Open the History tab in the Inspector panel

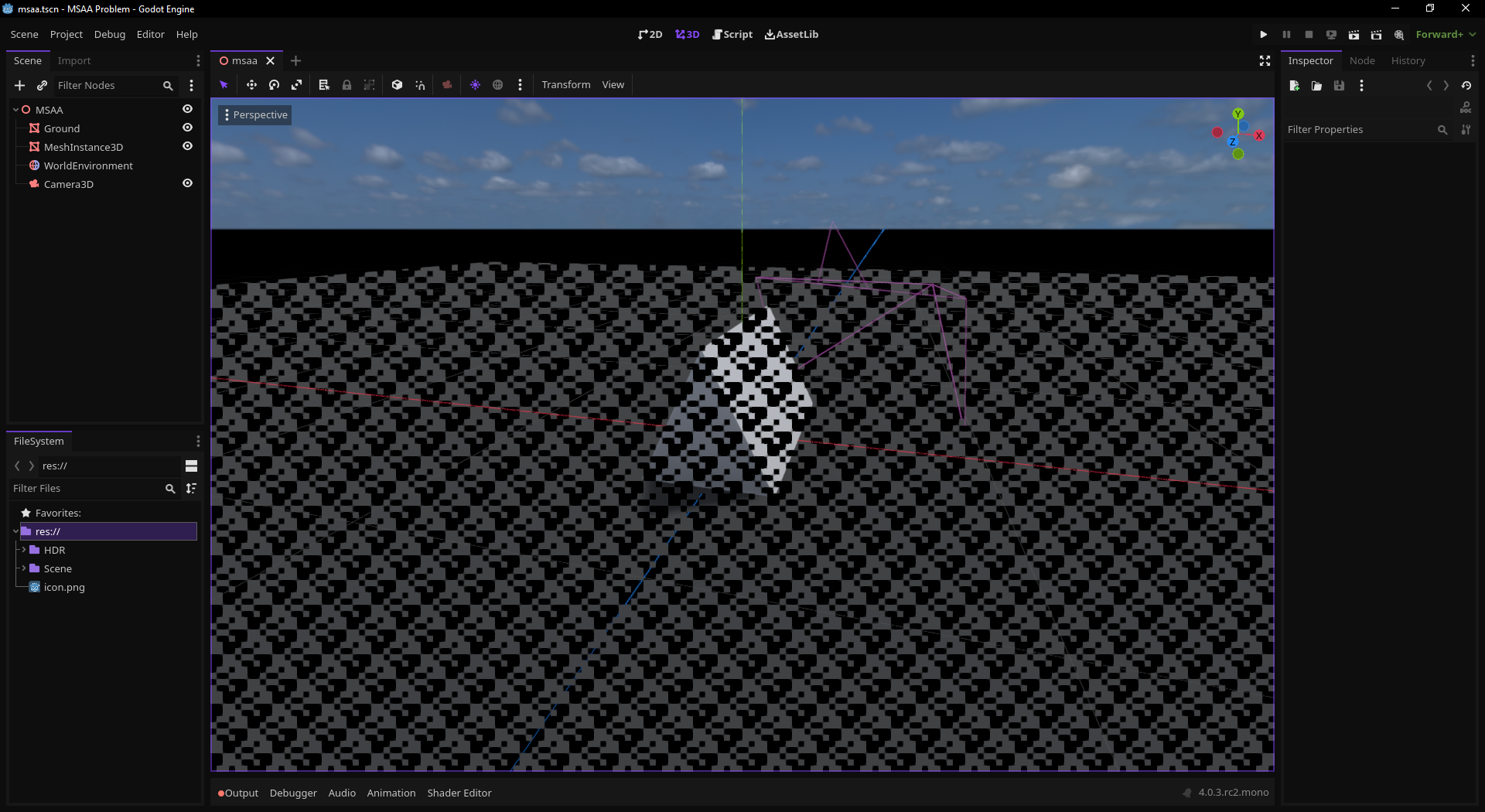[1408, 60]
